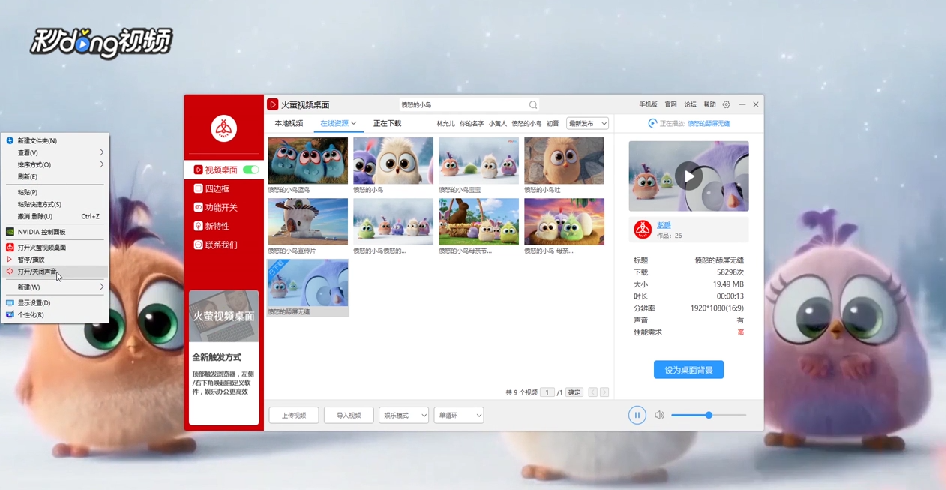Expand the 查看(V) submenu arrow
946x490 pixels.
(101, 152)
